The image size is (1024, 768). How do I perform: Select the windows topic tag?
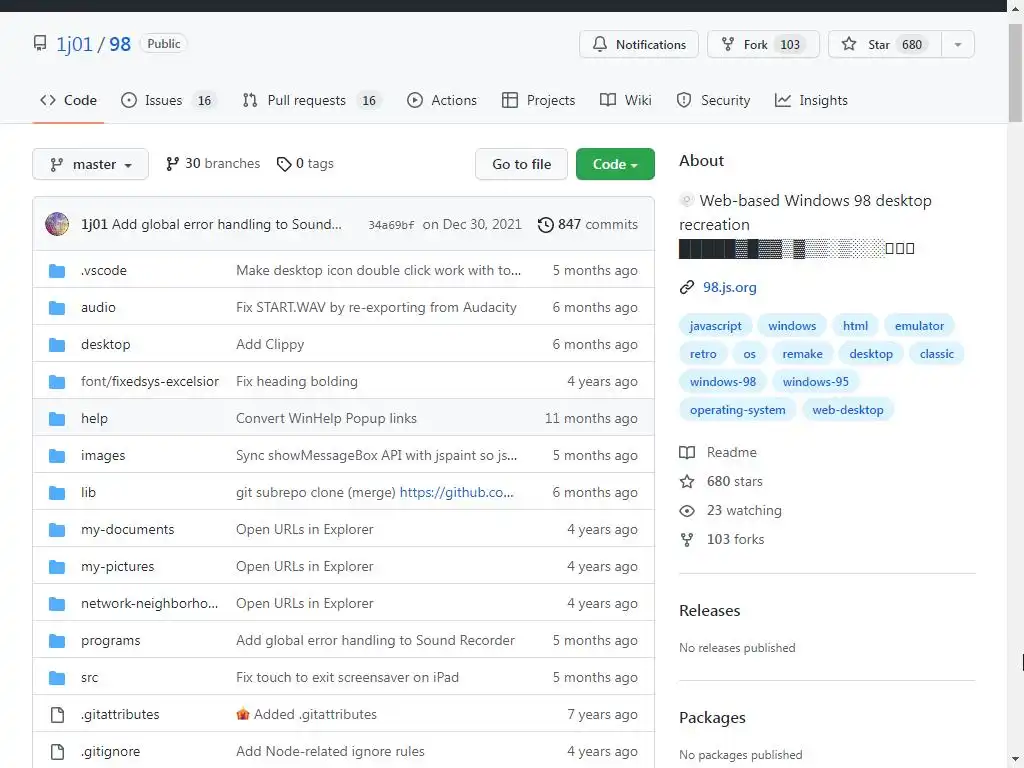coord(792,326)
